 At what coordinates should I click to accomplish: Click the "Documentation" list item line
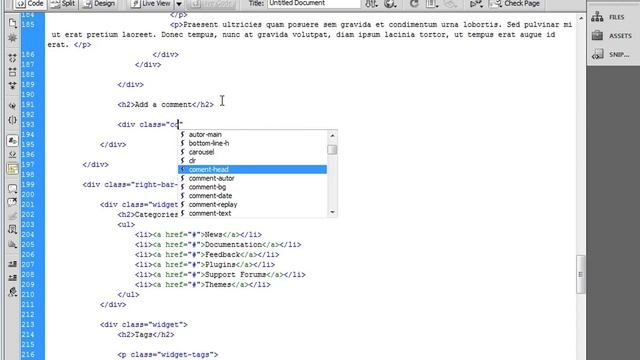click(x=218, y=244)
